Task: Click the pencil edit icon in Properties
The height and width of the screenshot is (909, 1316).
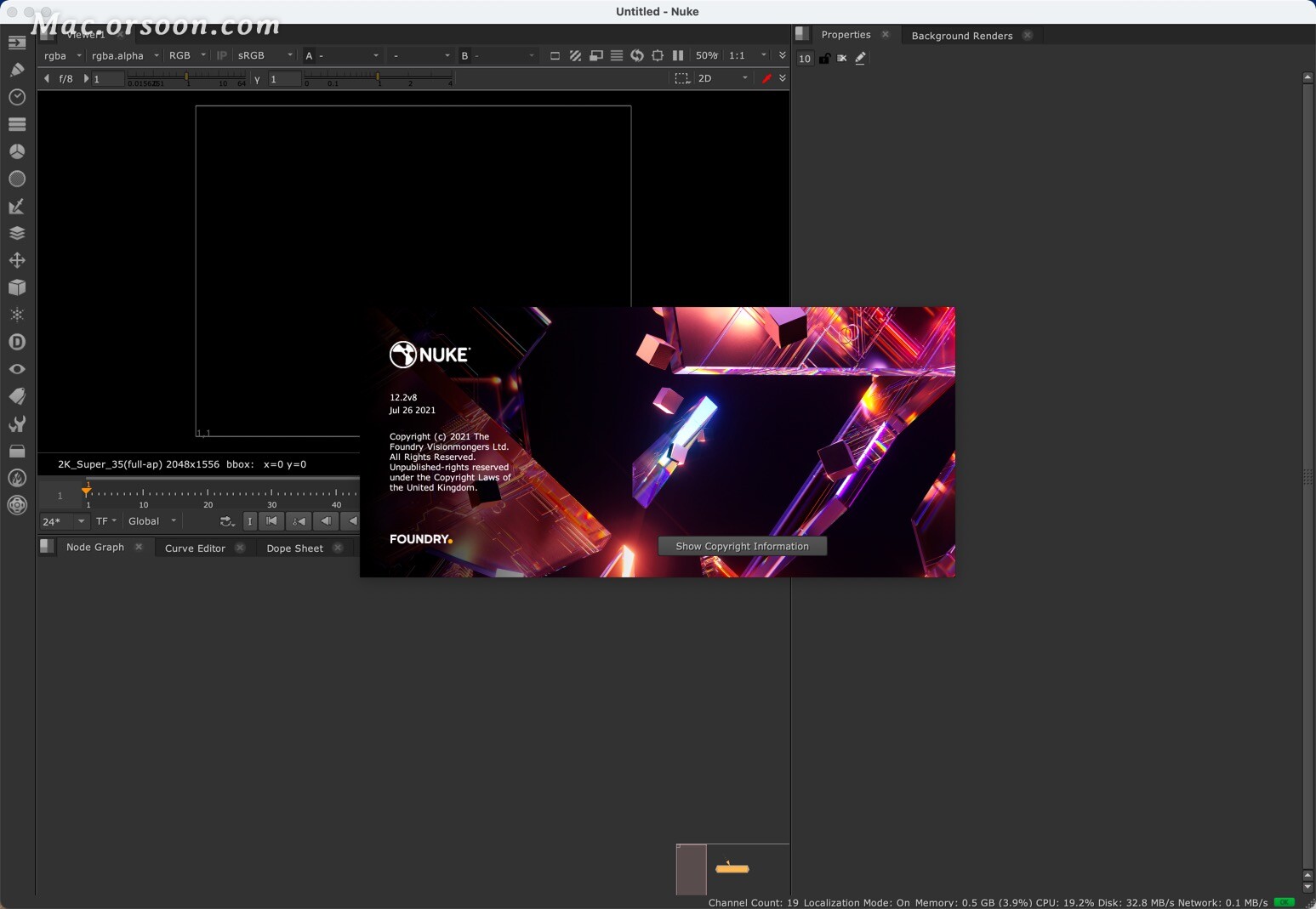Action: (860, 58)
